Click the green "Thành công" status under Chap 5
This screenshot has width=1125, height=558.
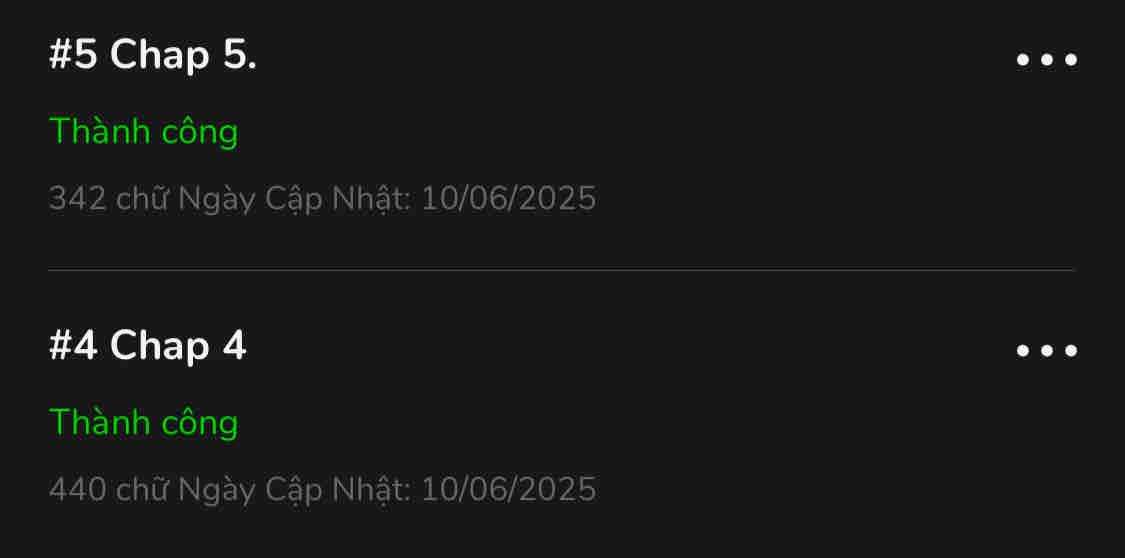[143, 131]
